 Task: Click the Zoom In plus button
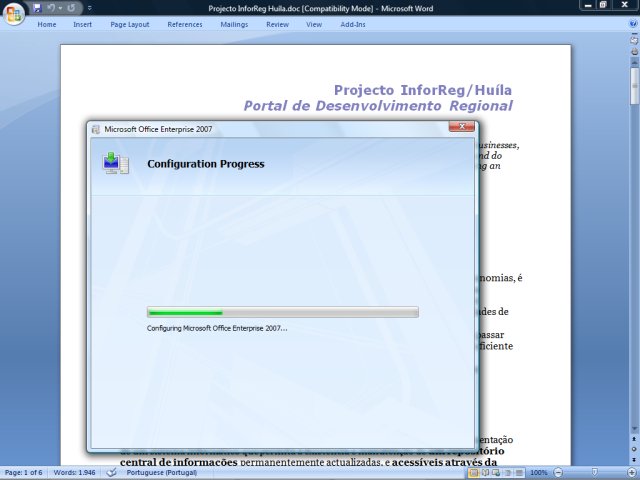(x=632, y=473)
